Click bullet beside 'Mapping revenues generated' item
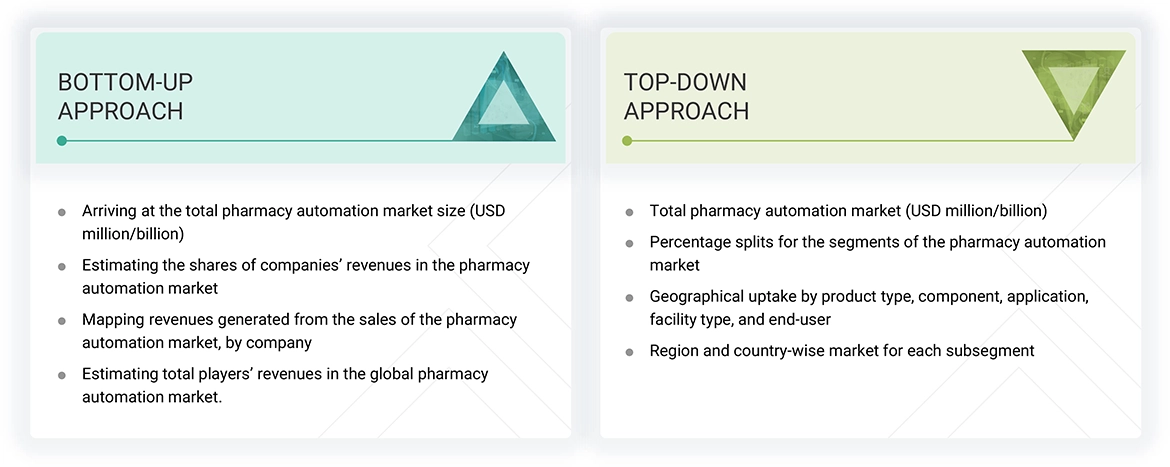1170x467 pixels. (62, 321)
